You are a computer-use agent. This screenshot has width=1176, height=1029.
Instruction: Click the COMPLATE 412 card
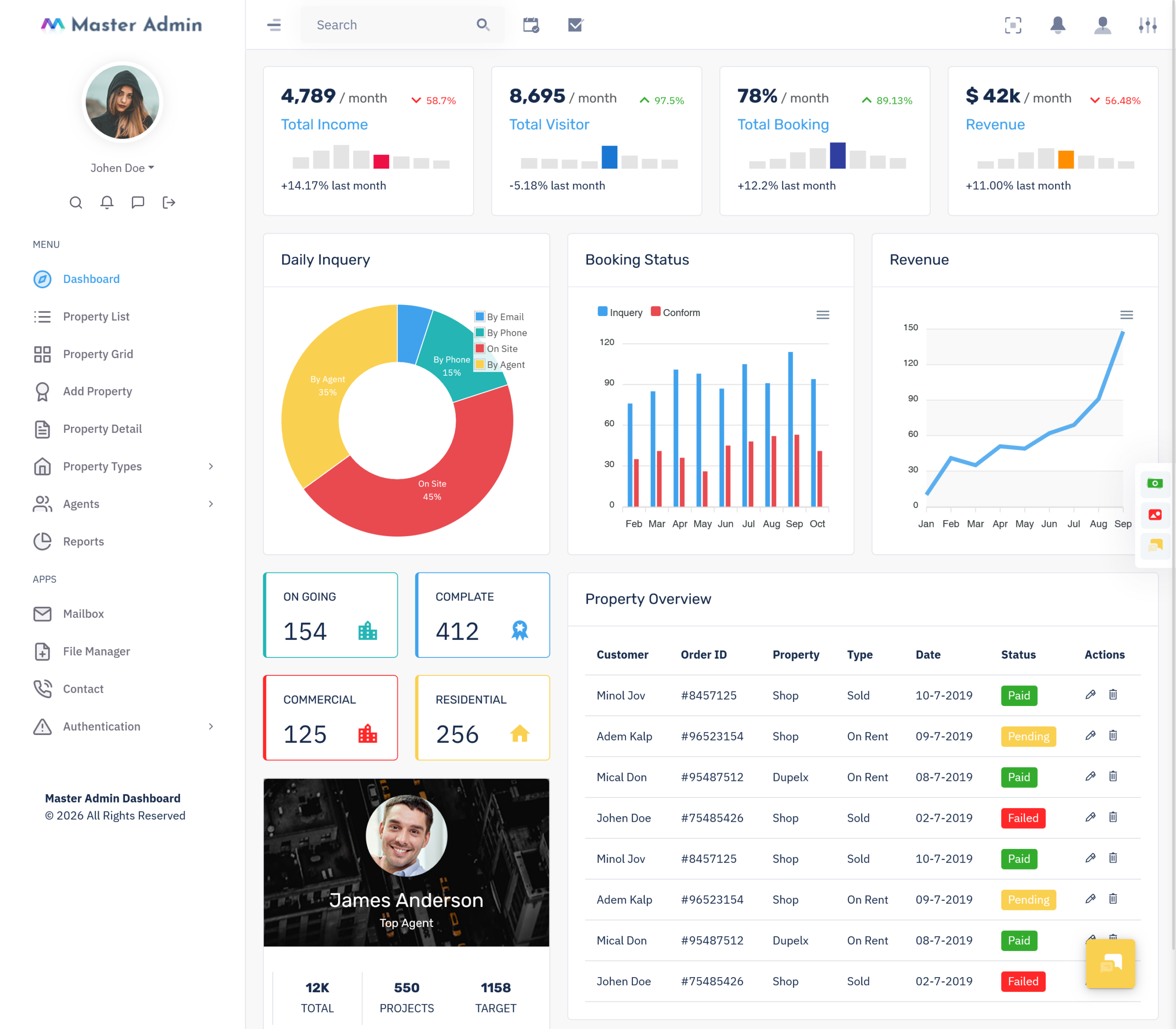(x=482, y=615)
